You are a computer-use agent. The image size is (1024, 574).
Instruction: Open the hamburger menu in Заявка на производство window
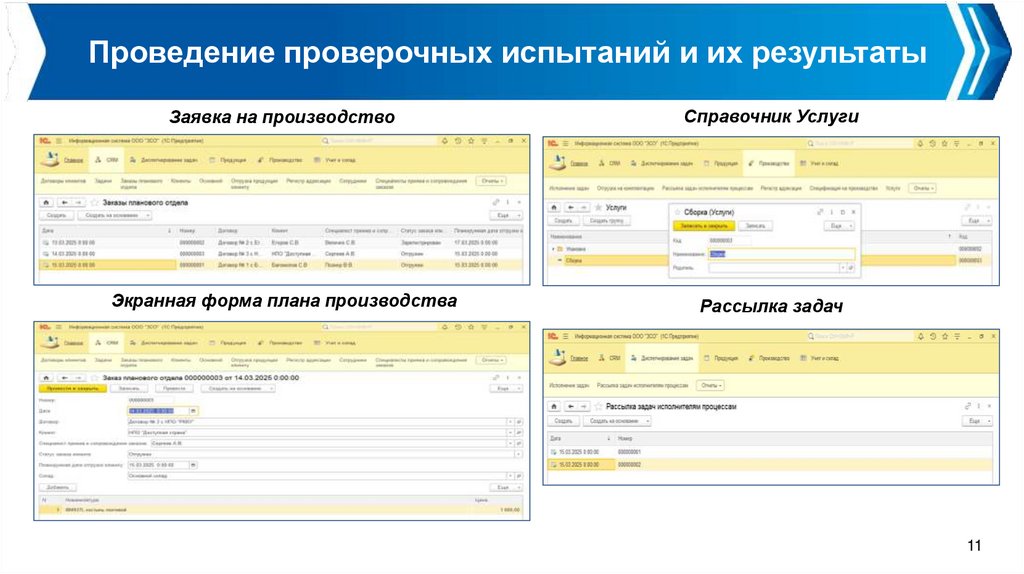click(x=58, y=141)
